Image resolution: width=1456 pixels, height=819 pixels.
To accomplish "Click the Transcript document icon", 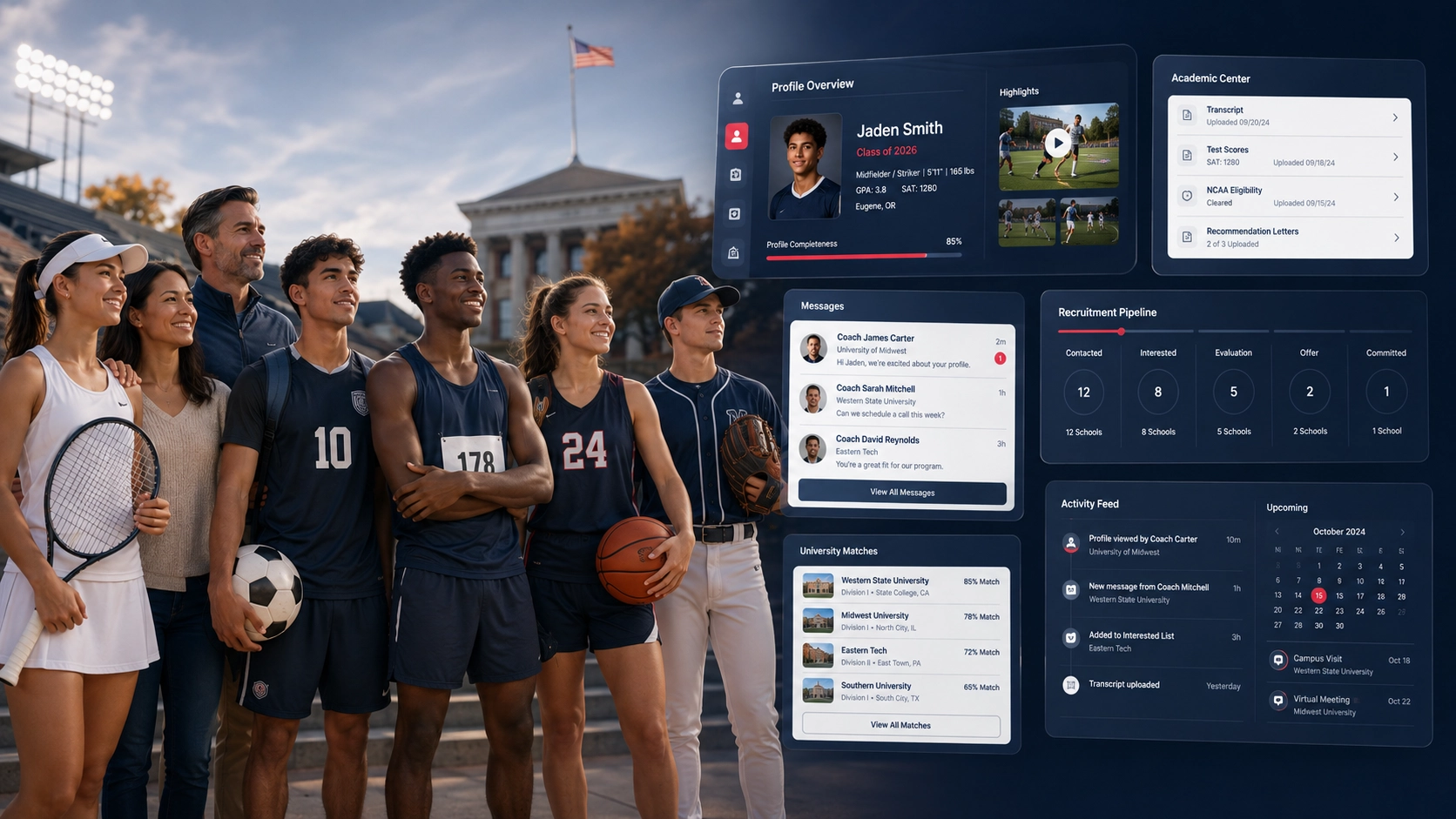I will click(x=1187, y=115).
